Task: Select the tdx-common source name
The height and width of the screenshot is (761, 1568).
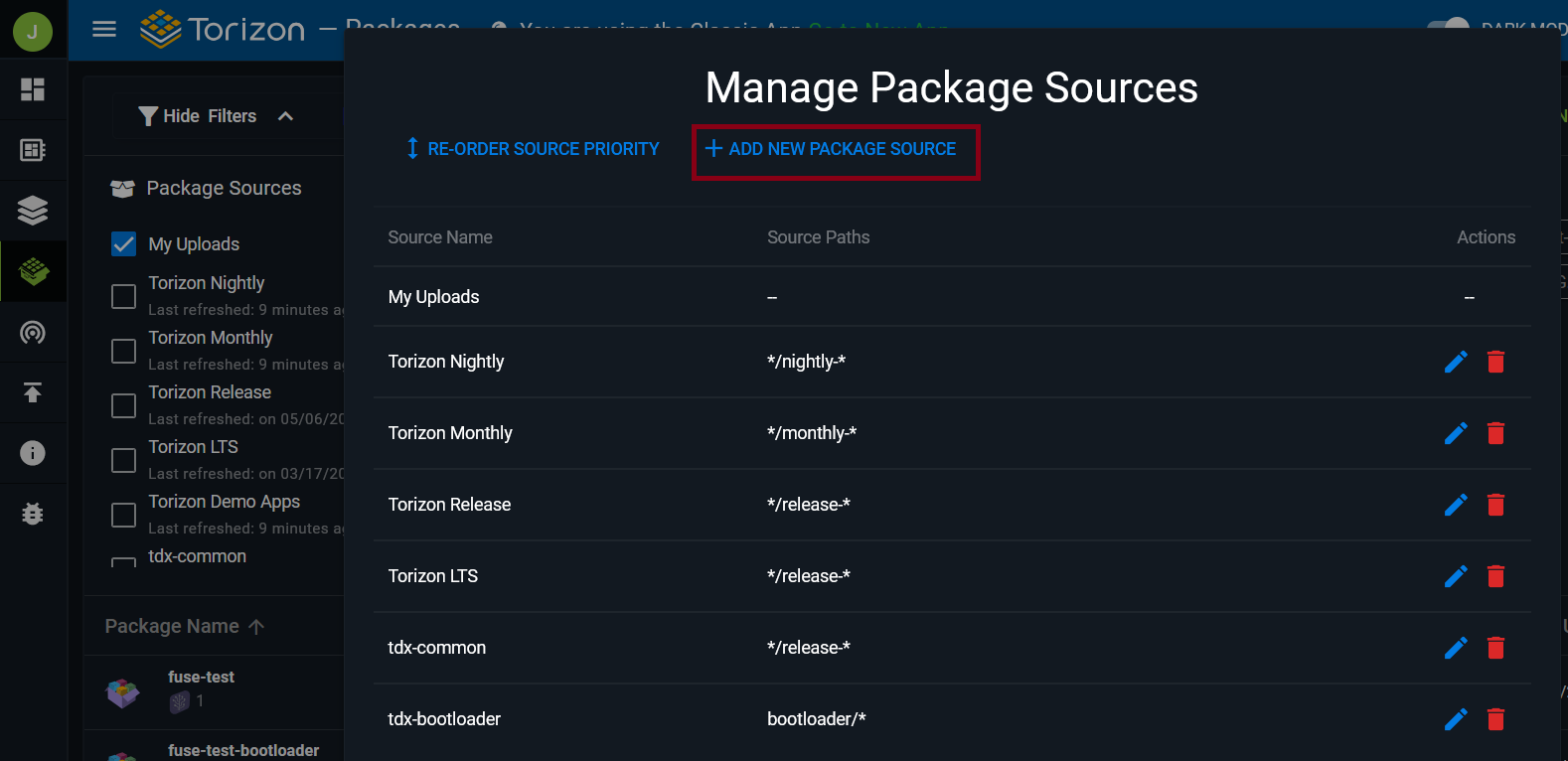Action: (437, 648)
